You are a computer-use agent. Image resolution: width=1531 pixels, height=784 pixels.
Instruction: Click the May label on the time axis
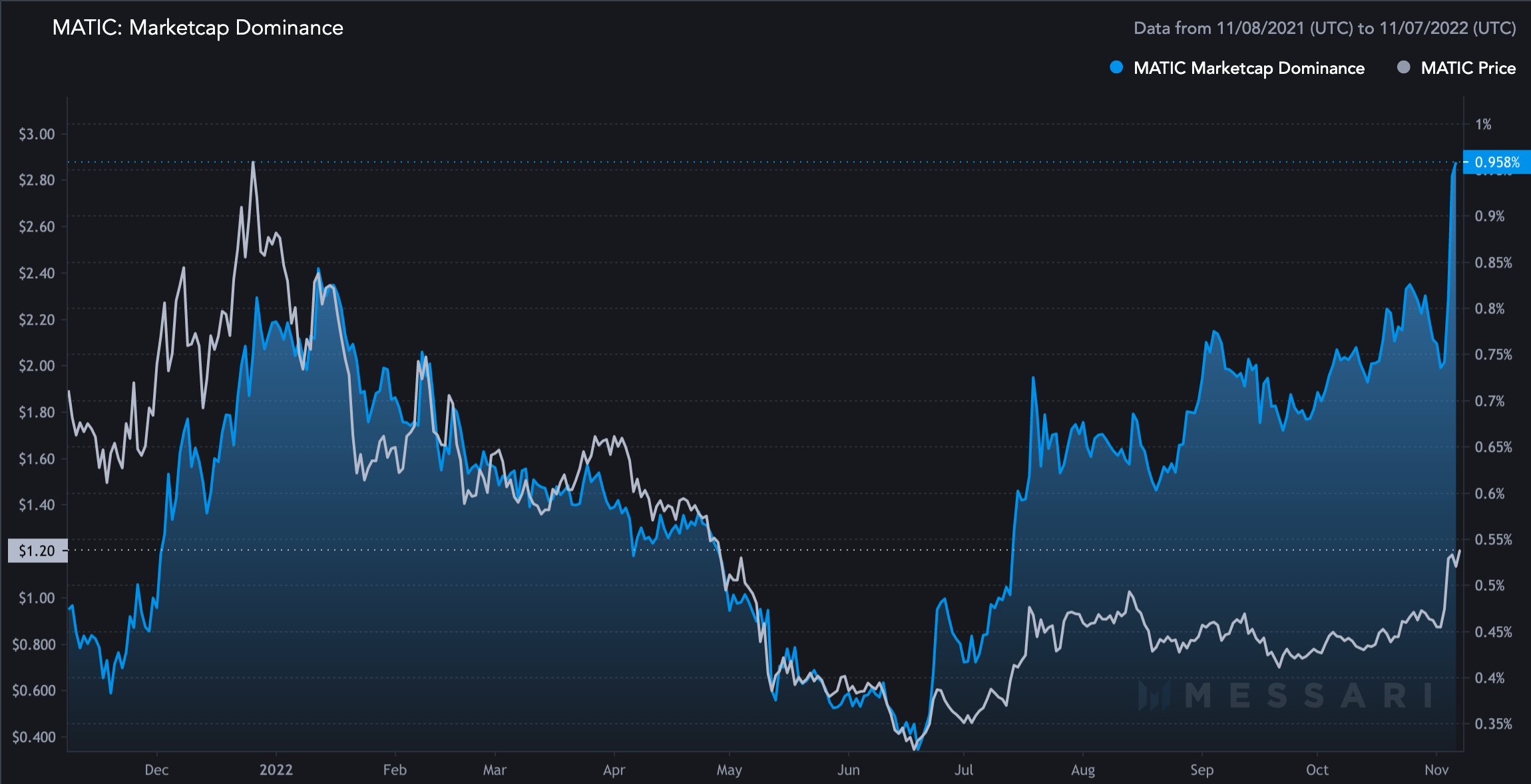coord(729,770)
